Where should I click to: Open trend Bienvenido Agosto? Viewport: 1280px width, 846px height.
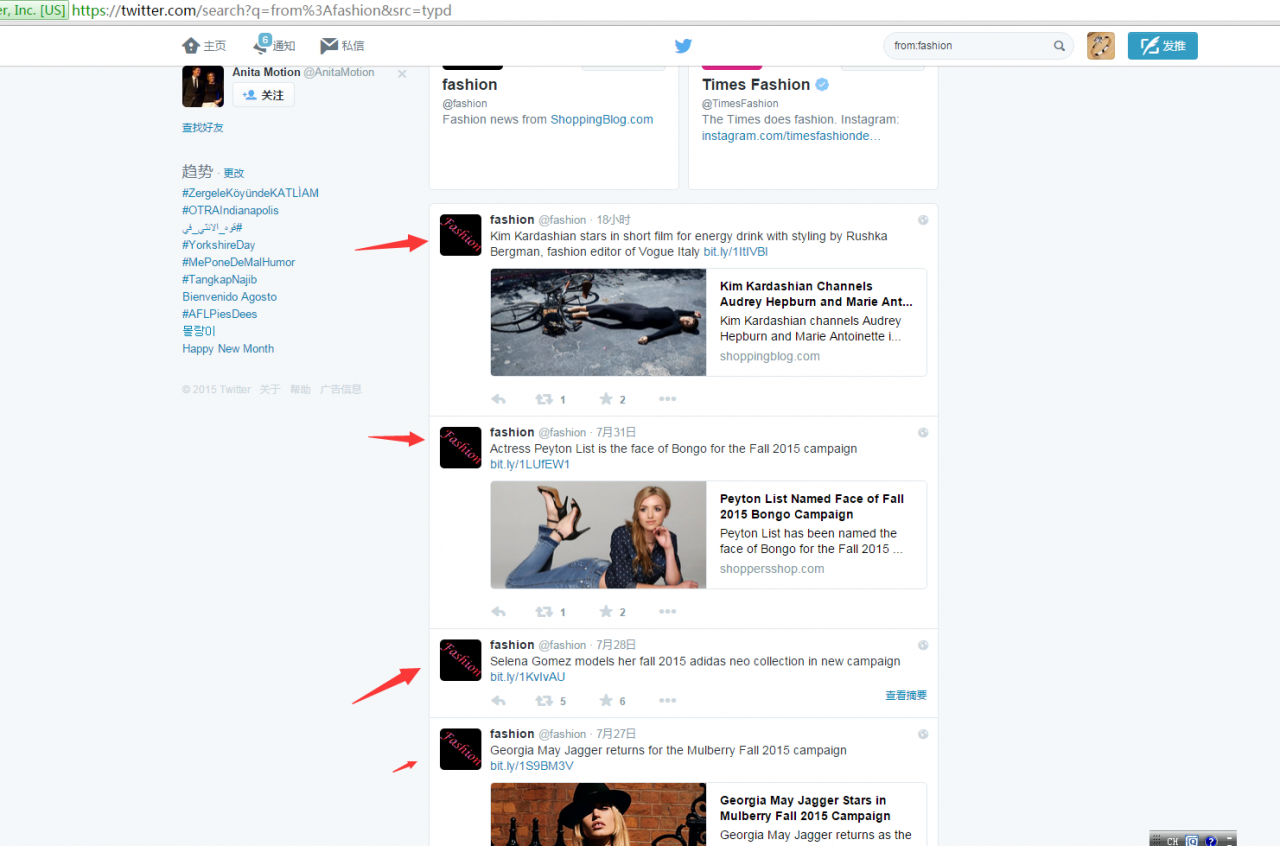229,297
